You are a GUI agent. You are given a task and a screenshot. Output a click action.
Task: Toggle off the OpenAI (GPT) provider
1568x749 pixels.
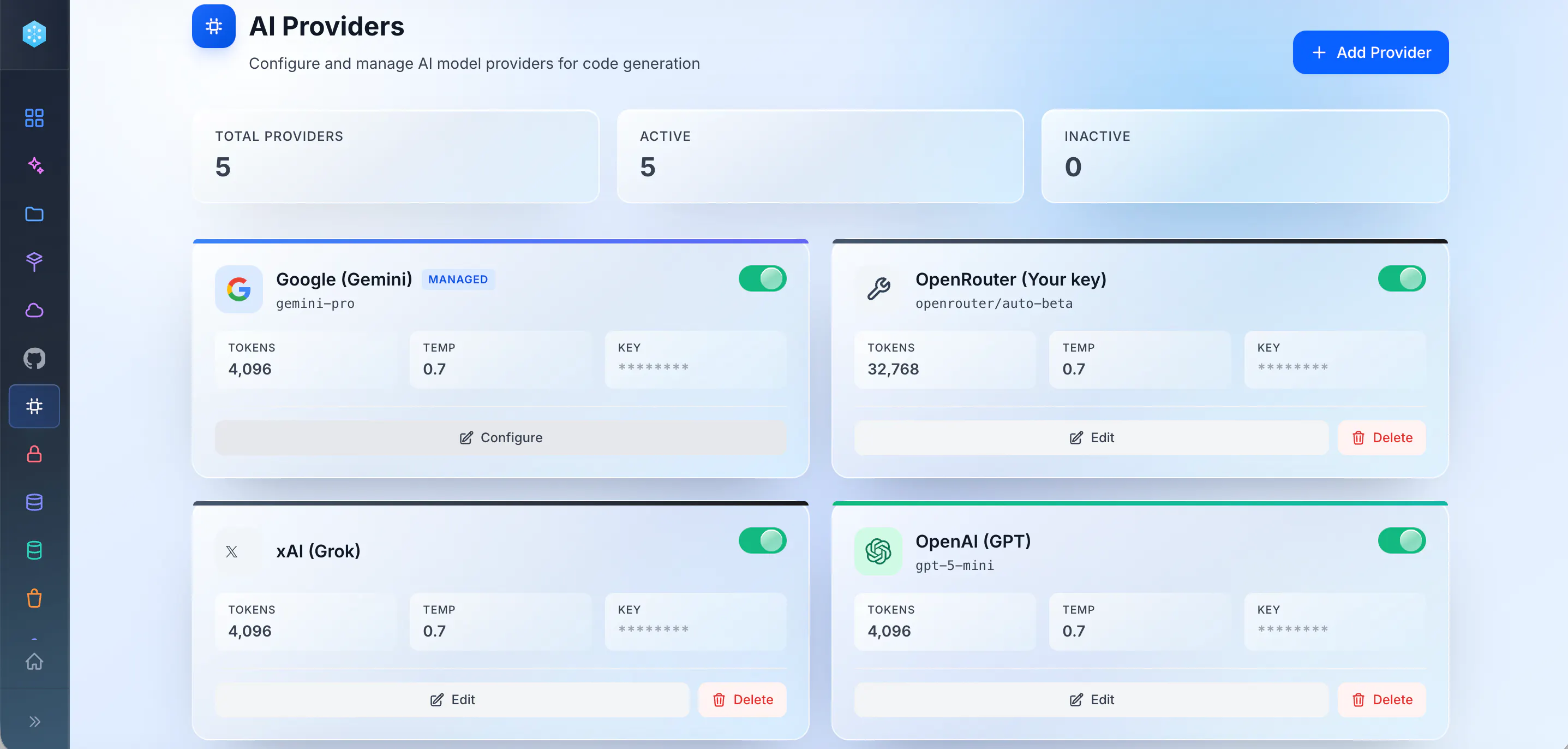(x=1402, y=541)
